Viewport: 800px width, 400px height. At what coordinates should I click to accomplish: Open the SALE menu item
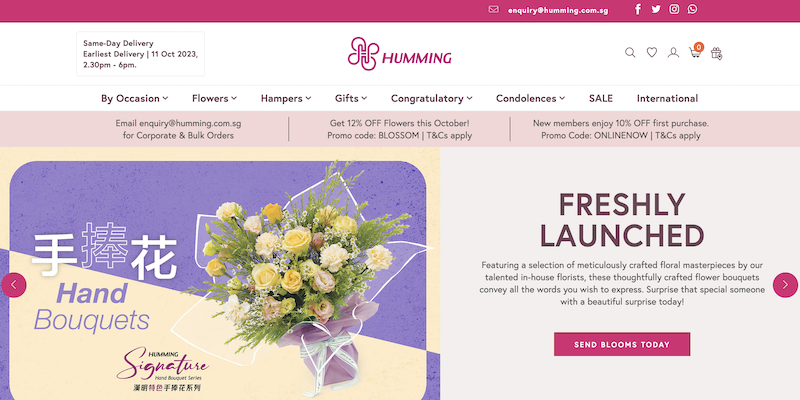(601, 98)
